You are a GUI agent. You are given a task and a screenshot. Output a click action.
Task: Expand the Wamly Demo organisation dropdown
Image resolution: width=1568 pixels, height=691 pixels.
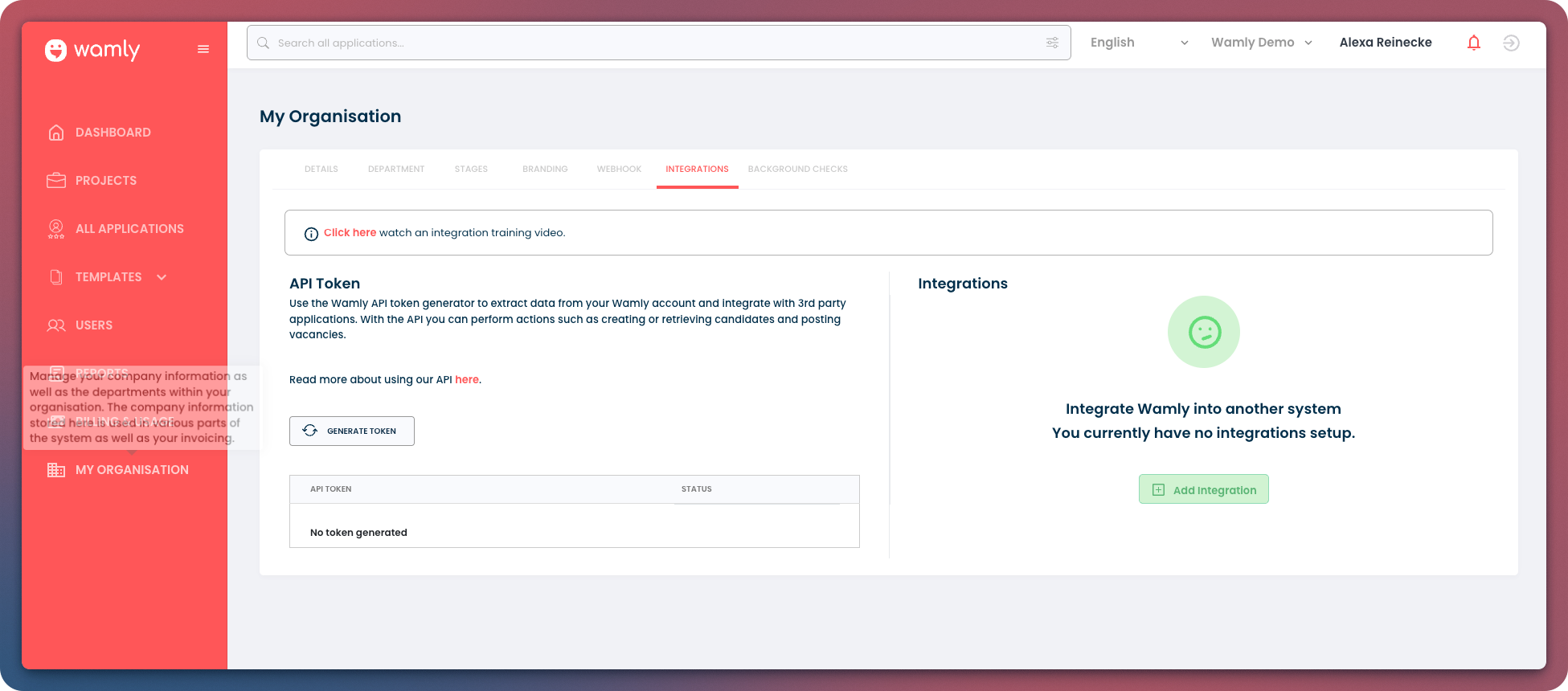[1261, 43]
